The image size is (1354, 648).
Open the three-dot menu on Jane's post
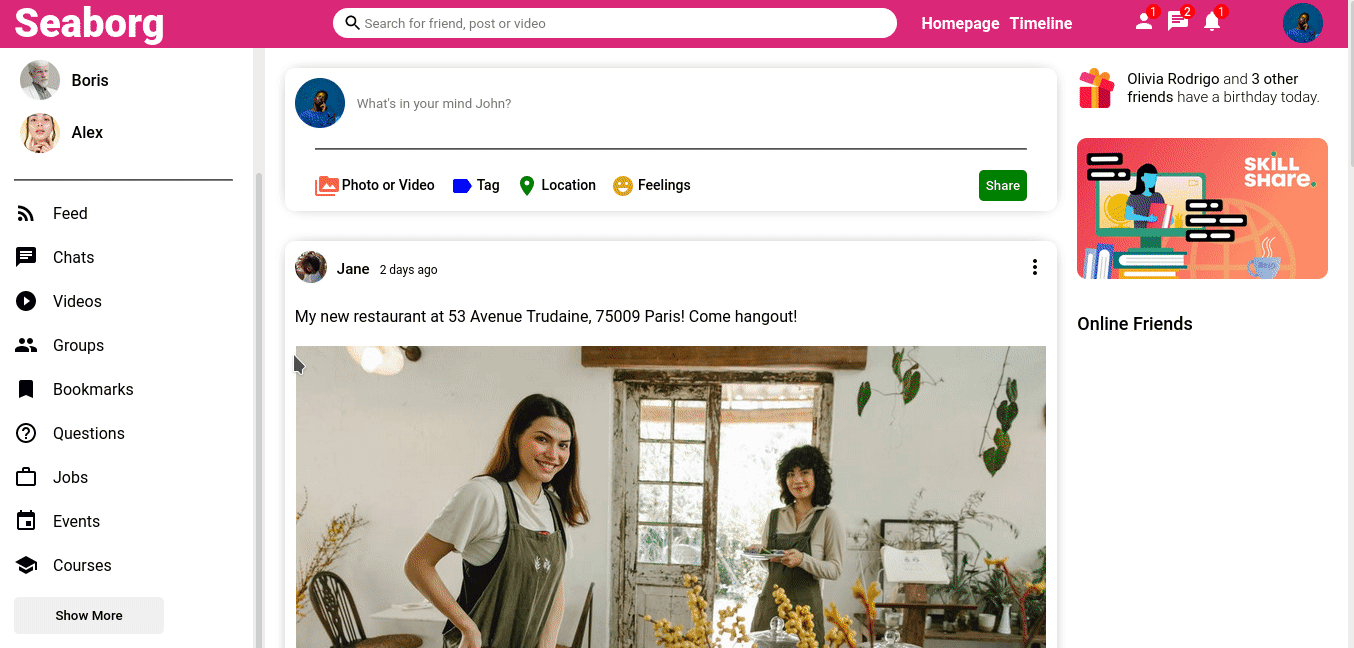point(1034,267)
